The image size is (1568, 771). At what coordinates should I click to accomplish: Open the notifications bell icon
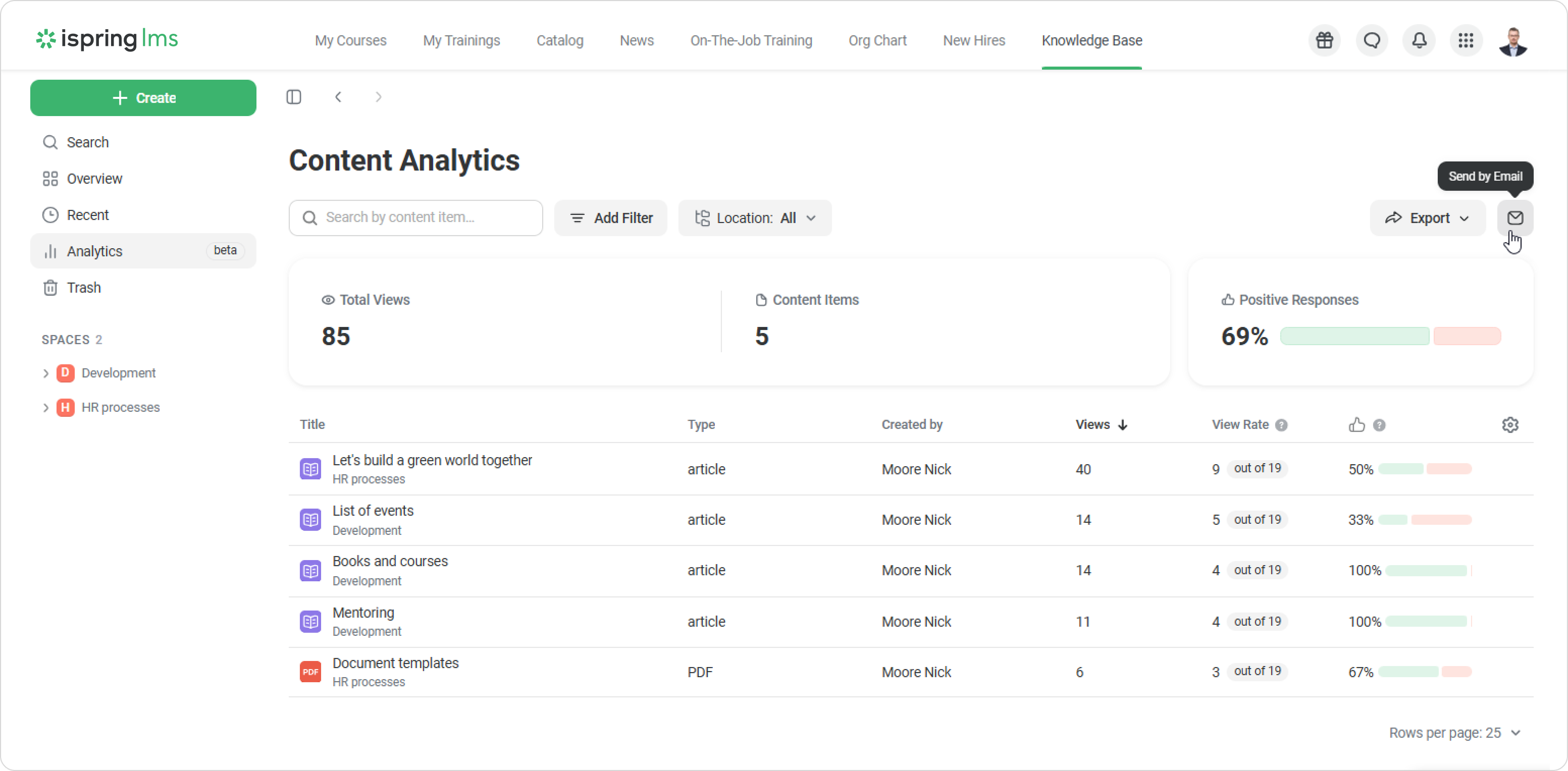1419,41
